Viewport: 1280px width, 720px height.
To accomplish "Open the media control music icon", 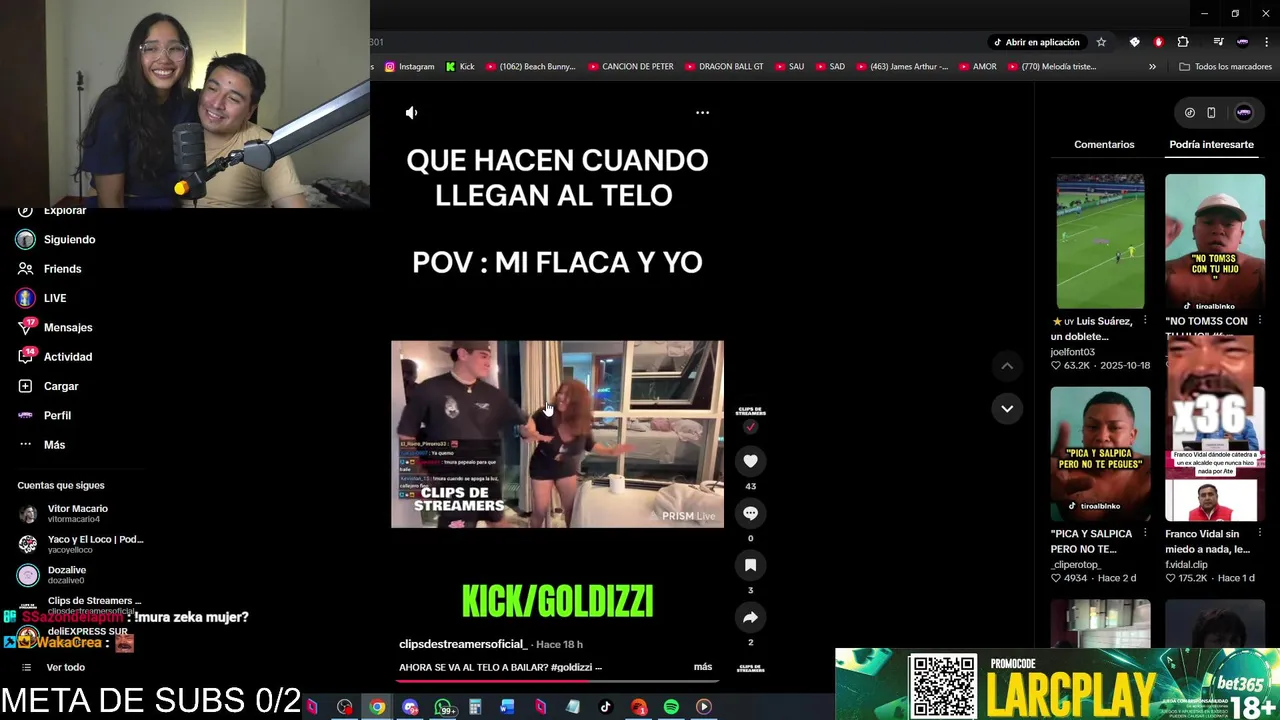I will pos(1218,42).
